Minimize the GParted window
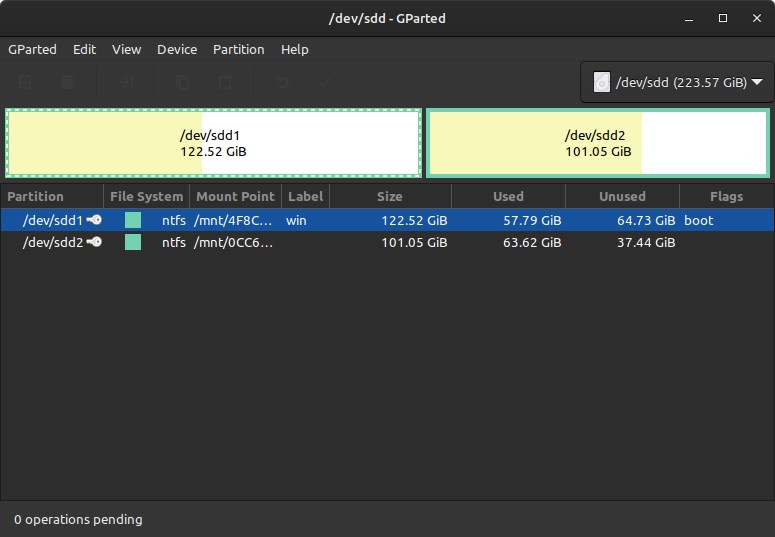Viewport: 775px width, 537px height. [689, 18]
